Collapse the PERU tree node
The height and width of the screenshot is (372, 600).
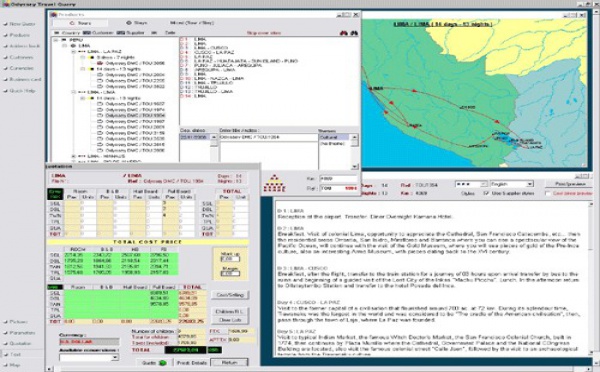pyautogui.click(x=56, y=40)
